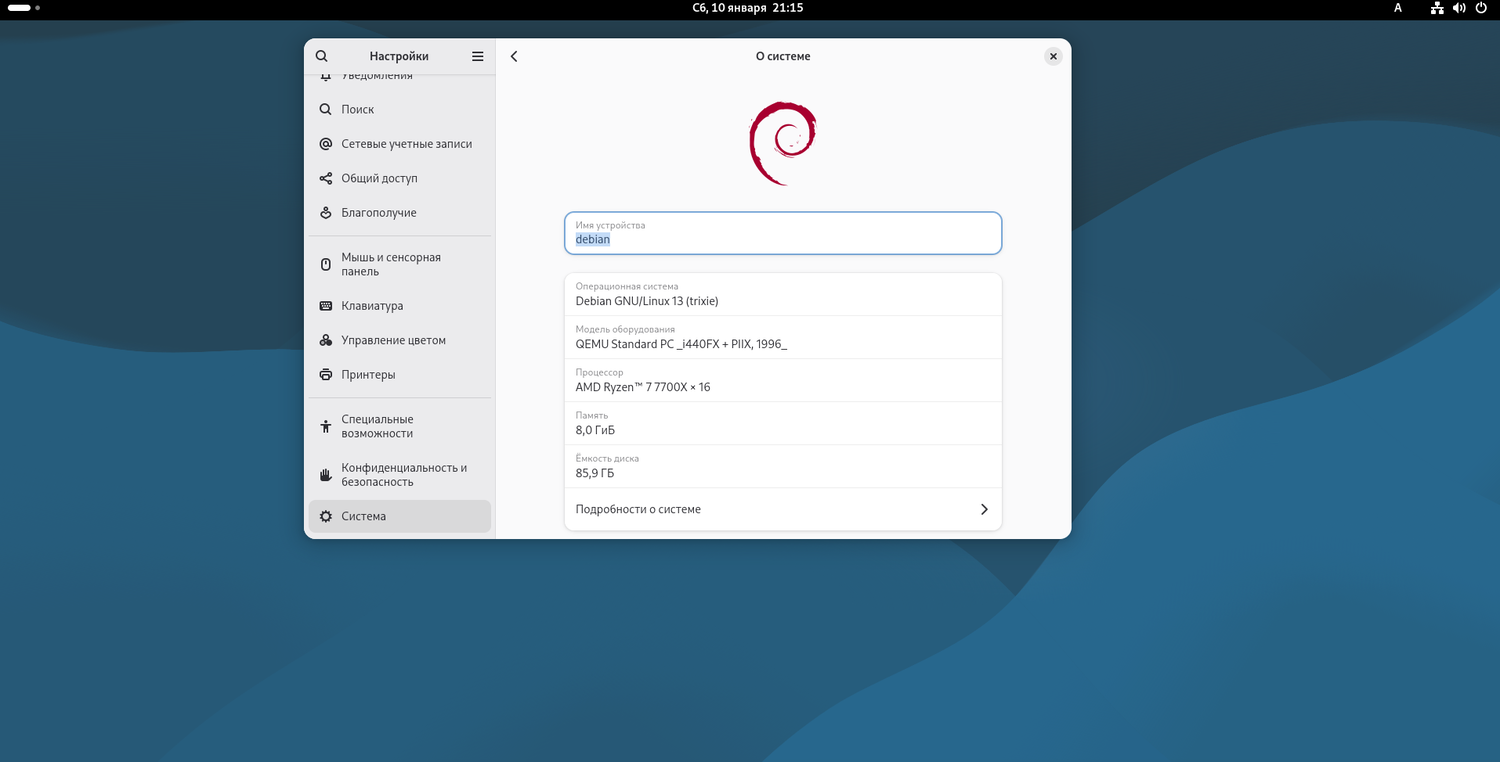The height and width of the screenshot is (762, 1500).
Task: Open the Благополучие panel
Action: point(400,213)
